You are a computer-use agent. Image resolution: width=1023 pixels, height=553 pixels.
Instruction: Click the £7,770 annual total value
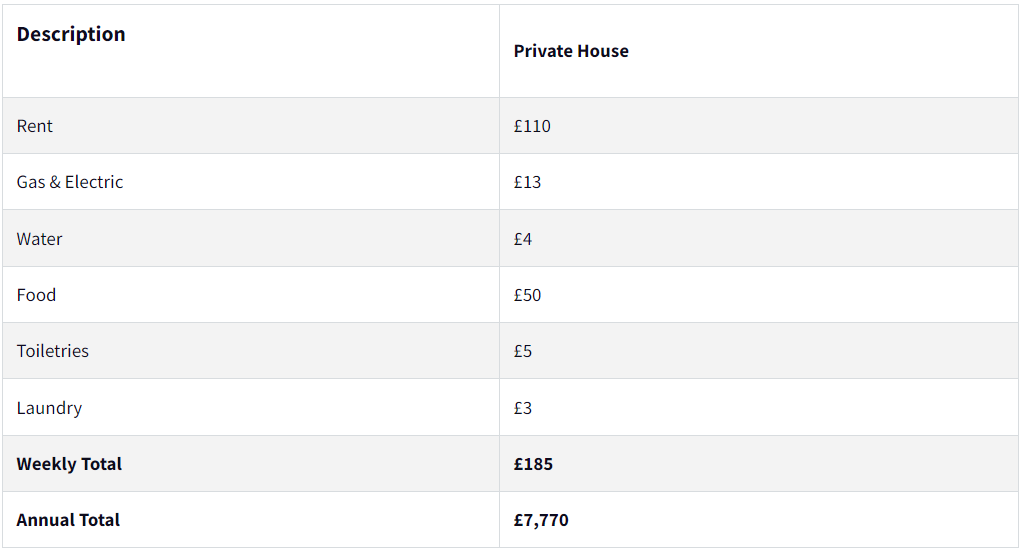(x=541, y=520)
